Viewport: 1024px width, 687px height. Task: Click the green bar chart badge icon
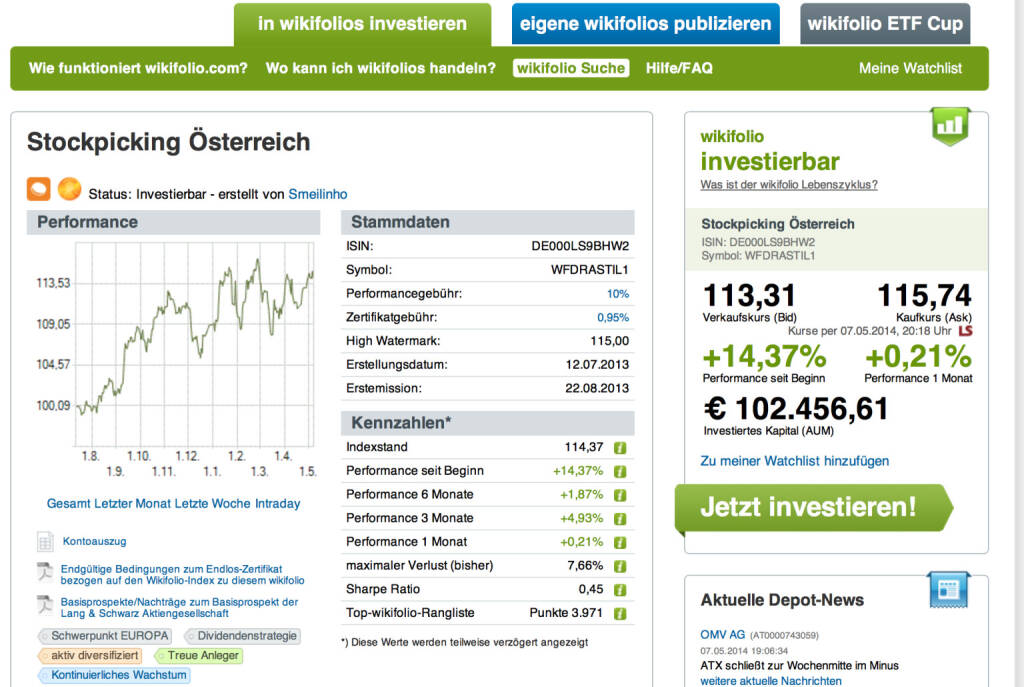click(x=950, y=126)
